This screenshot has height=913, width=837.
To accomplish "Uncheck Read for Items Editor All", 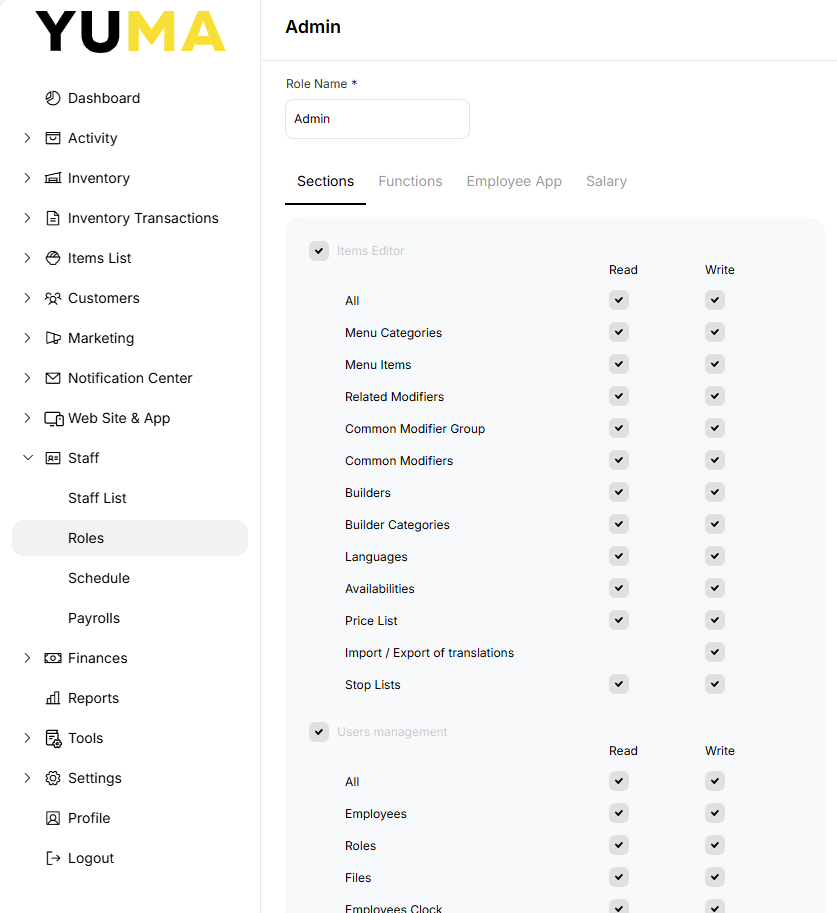I will (619, 300).
